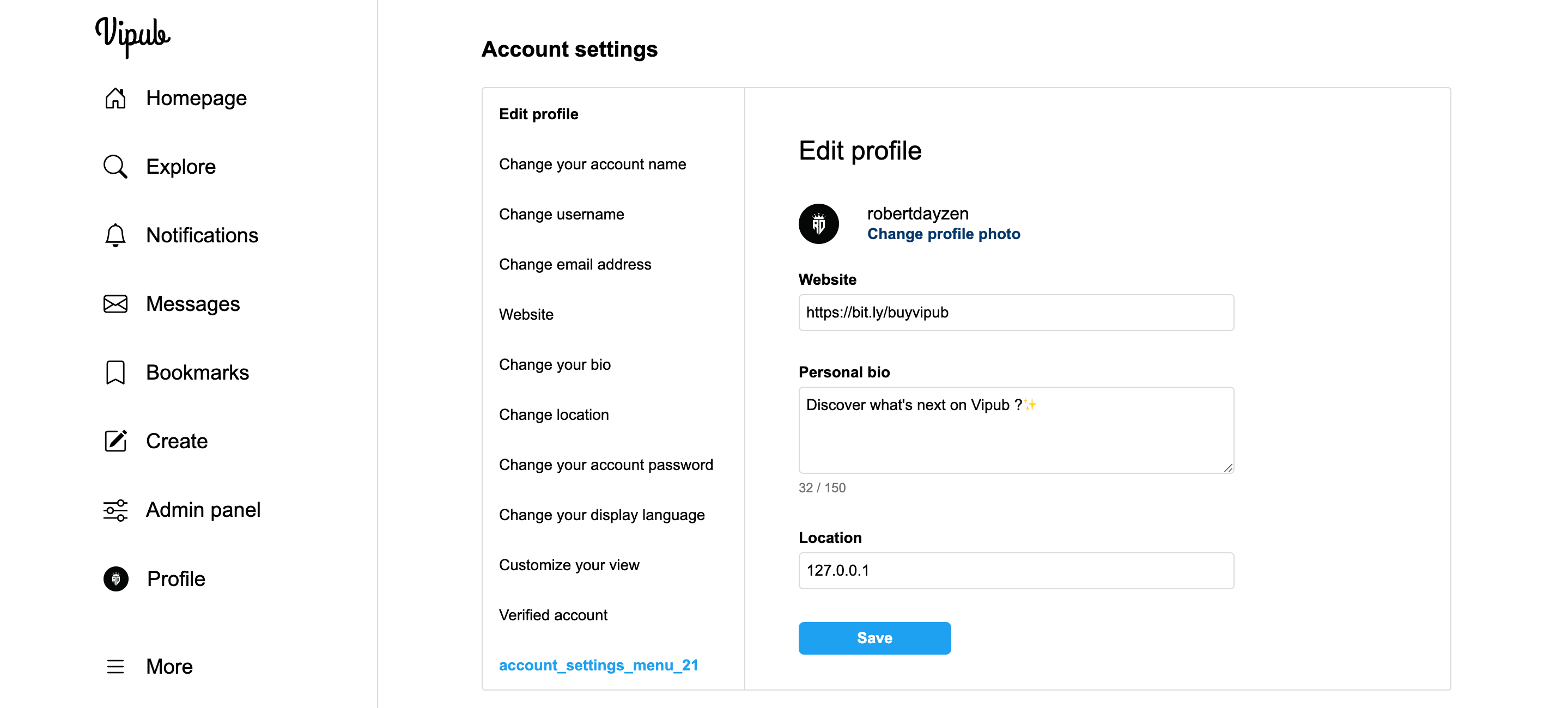Click the 32 / 150 character counter
1568x708 pixels.
822,487
